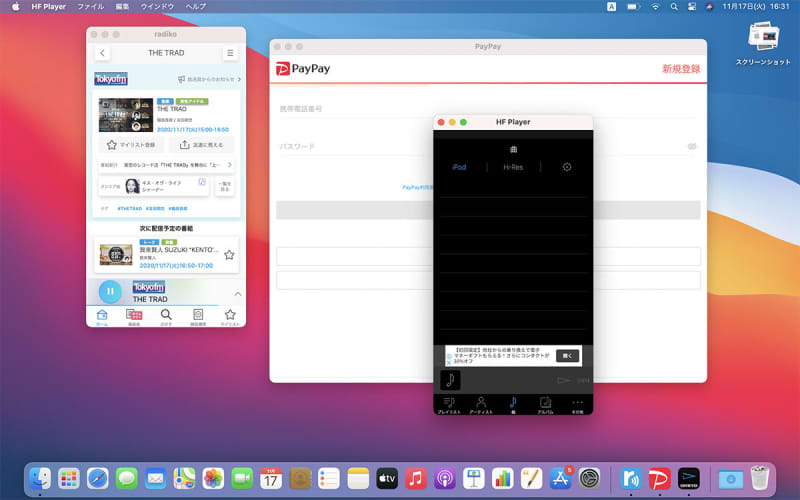The height and width of the screenshot is (500, 800).
Task: Open HF Player Songs tab
Action: point(513,405)
